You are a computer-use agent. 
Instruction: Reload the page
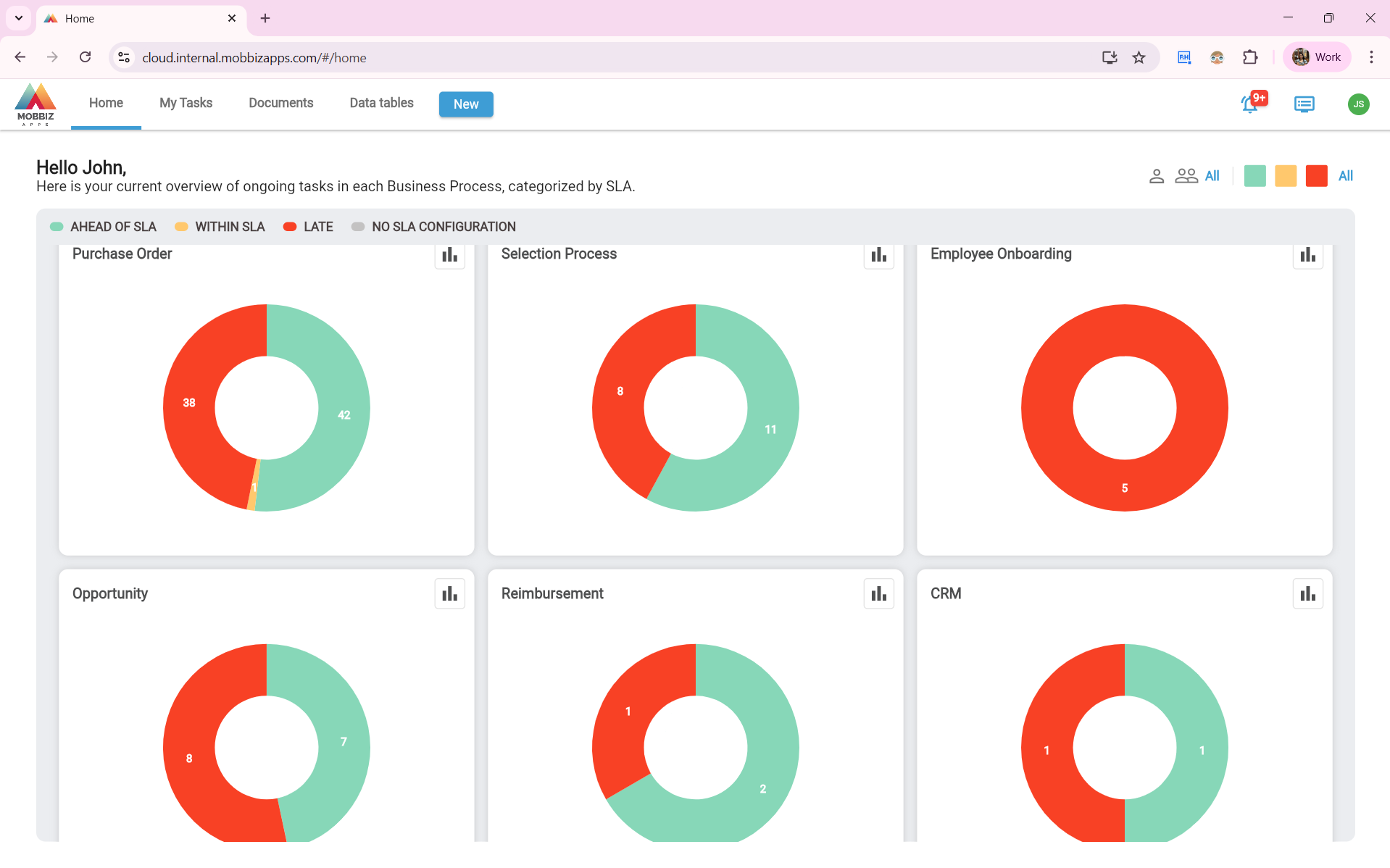pos(85,57)
